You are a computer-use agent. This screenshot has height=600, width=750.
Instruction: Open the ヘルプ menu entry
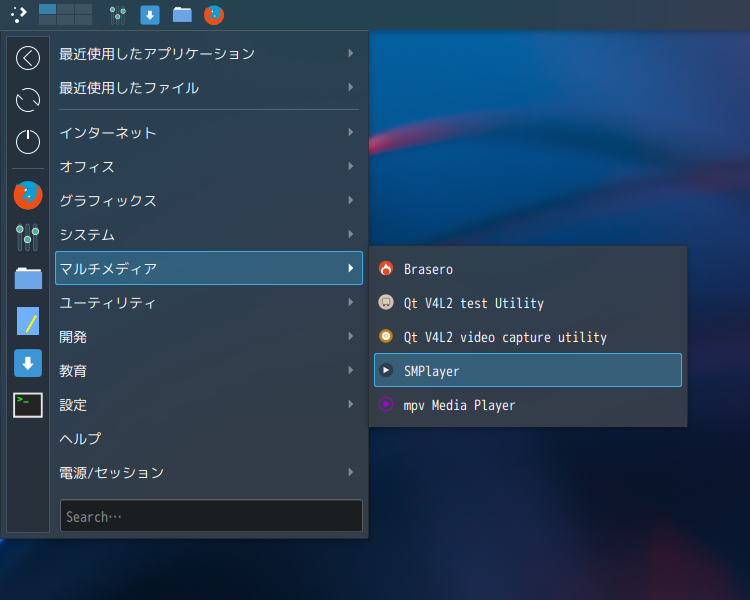click(x=209, y=438)
